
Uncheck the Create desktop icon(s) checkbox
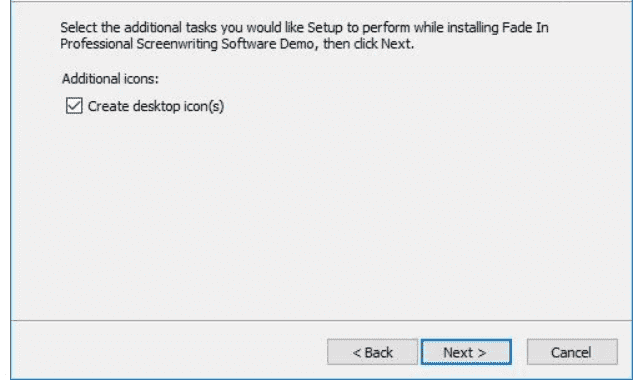pos(74,106)
